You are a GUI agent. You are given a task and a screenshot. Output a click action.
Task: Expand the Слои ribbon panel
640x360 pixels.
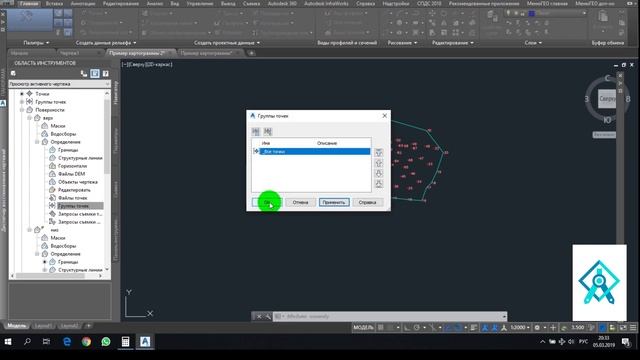click(533, 42)
